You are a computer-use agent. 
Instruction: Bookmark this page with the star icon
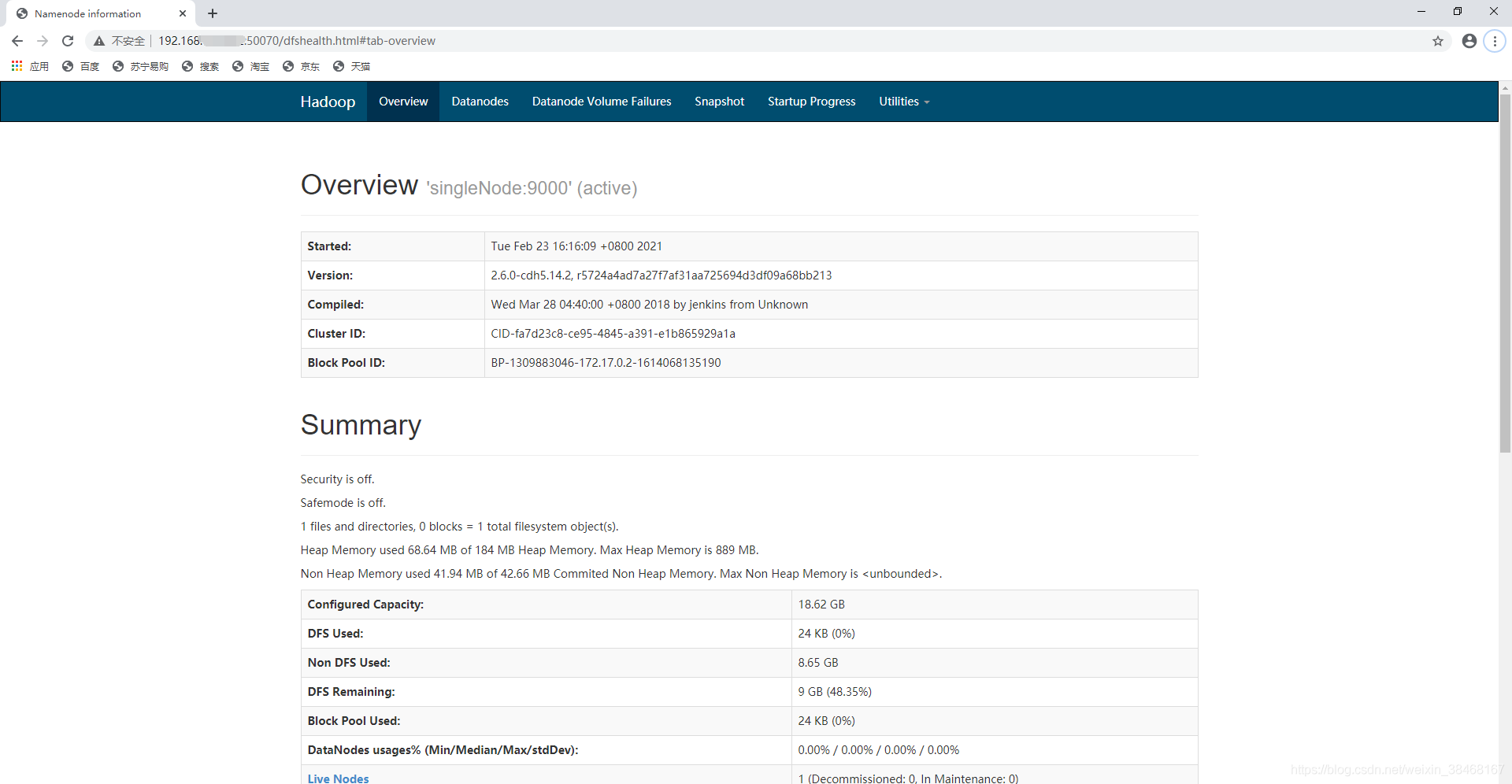[x=1438, y=41]
